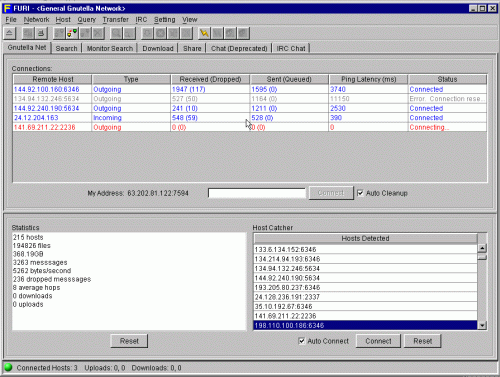The width and height of the screenshot is (500, 377).
Task: Switch to the Share tab
Action: pos(192,48)
